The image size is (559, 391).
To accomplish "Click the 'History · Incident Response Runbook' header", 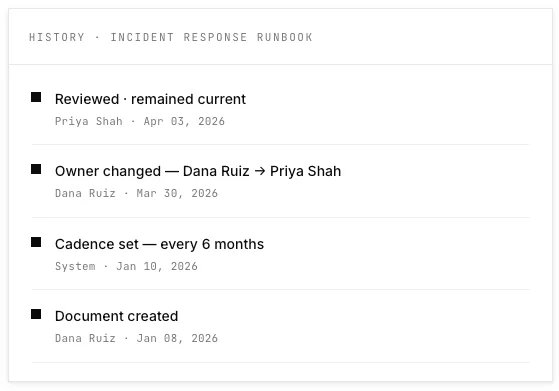I will (171, 37).
